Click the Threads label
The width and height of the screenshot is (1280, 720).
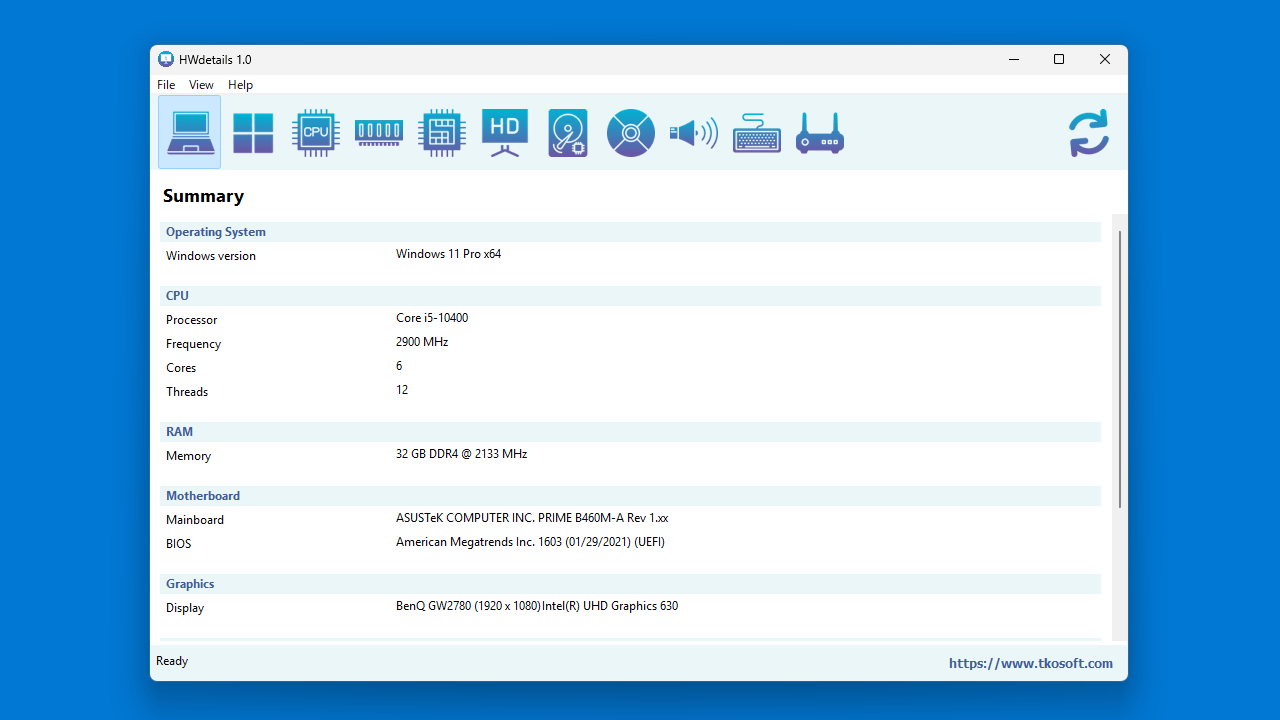click(187, 392)
